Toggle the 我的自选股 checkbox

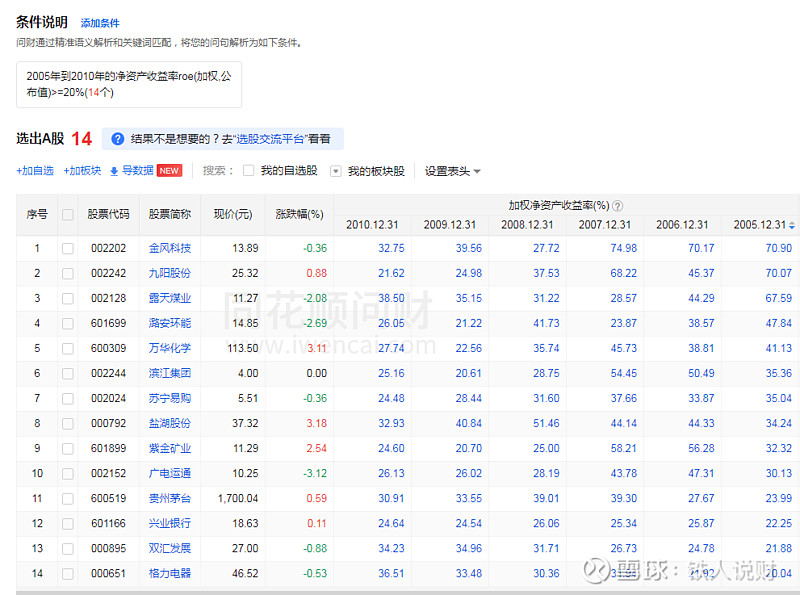(x=249, y=171)
